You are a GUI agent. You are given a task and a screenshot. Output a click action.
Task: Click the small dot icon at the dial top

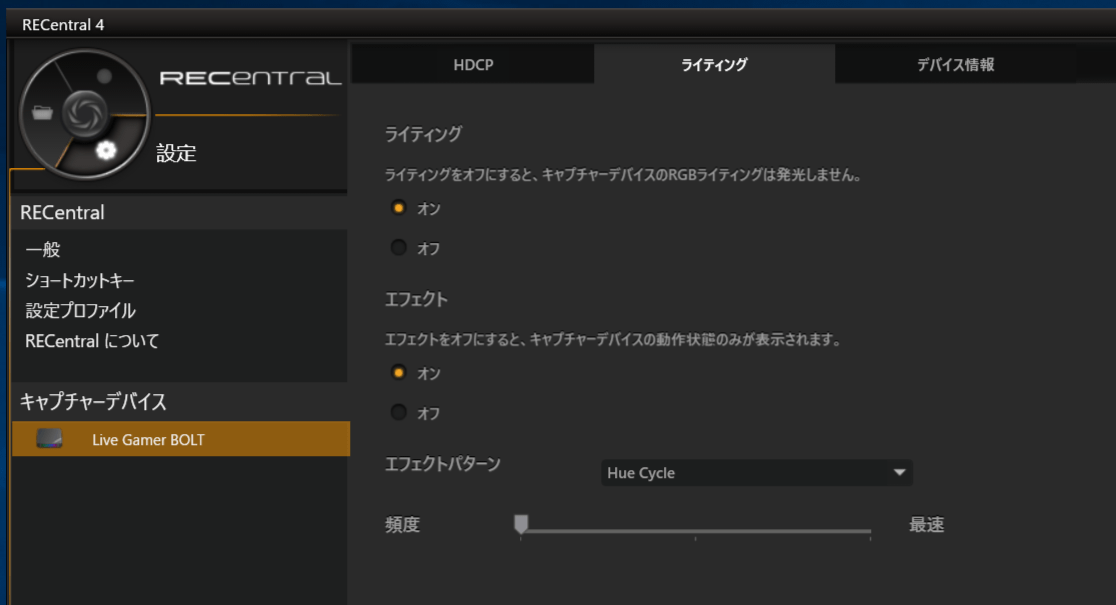pos(104,76)
